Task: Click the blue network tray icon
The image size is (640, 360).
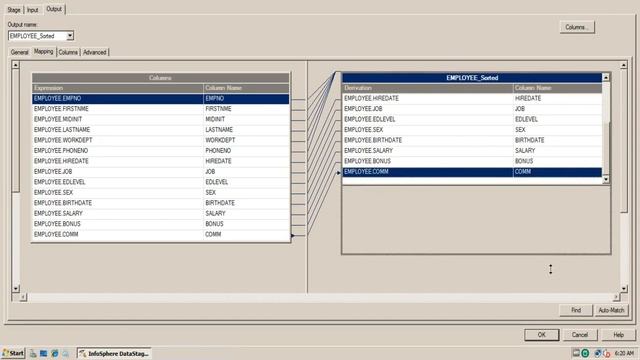Action: coord(598,353)
